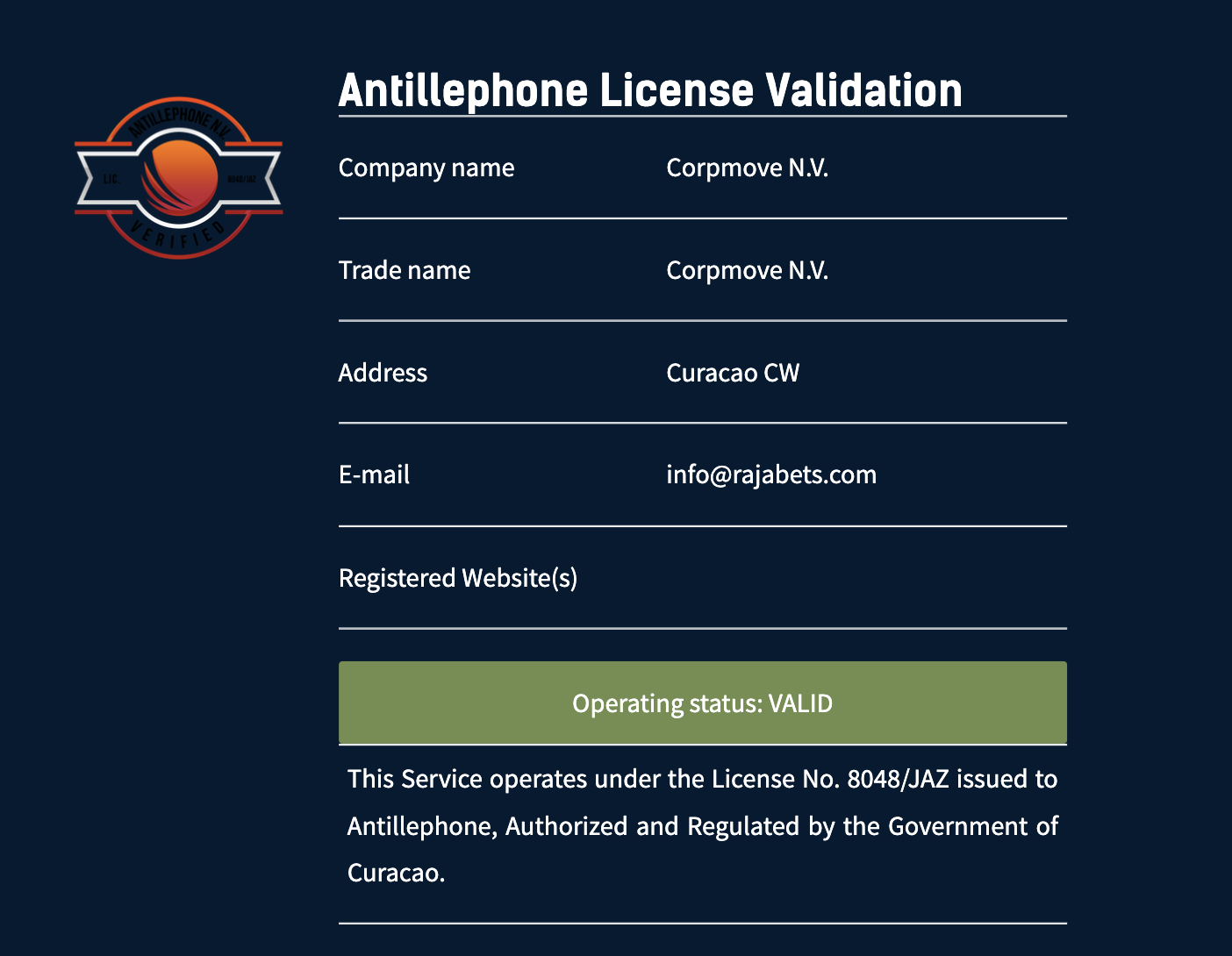The width and height of the screenshot is (1232, 956).
Task: Click the Antillephone N.V. verified seal logo
Action: 179,178
